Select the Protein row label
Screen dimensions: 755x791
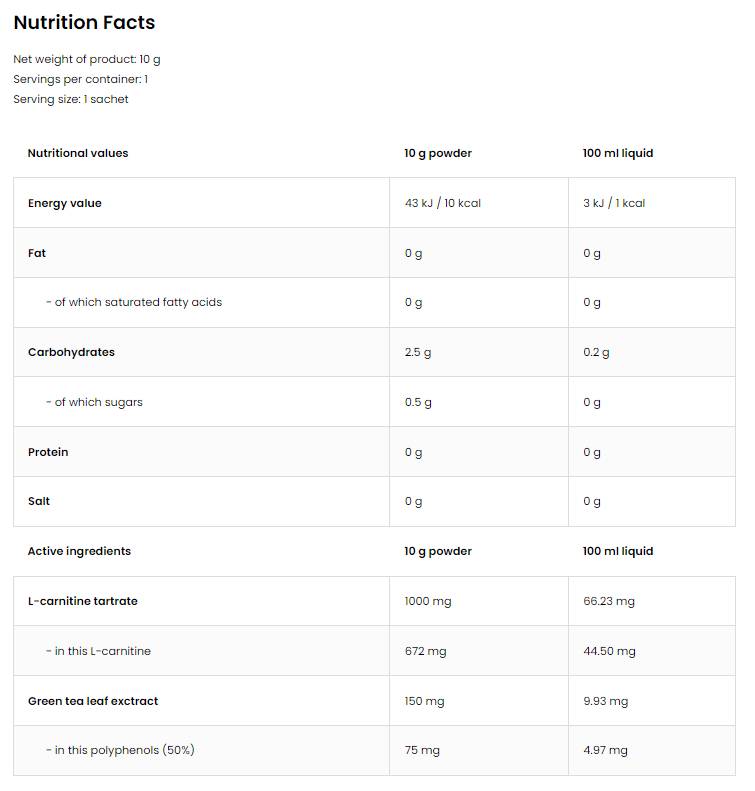(x=48, y=452)
